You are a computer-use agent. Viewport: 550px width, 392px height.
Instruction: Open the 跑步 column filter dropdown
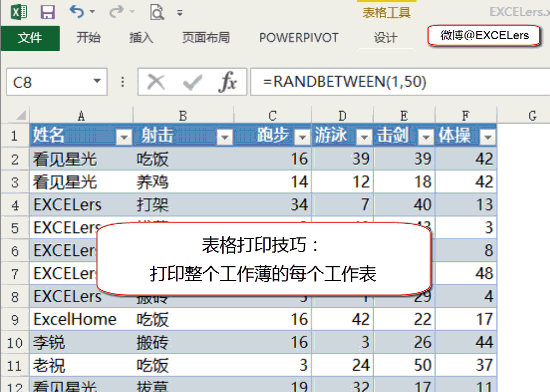[302, 137]
